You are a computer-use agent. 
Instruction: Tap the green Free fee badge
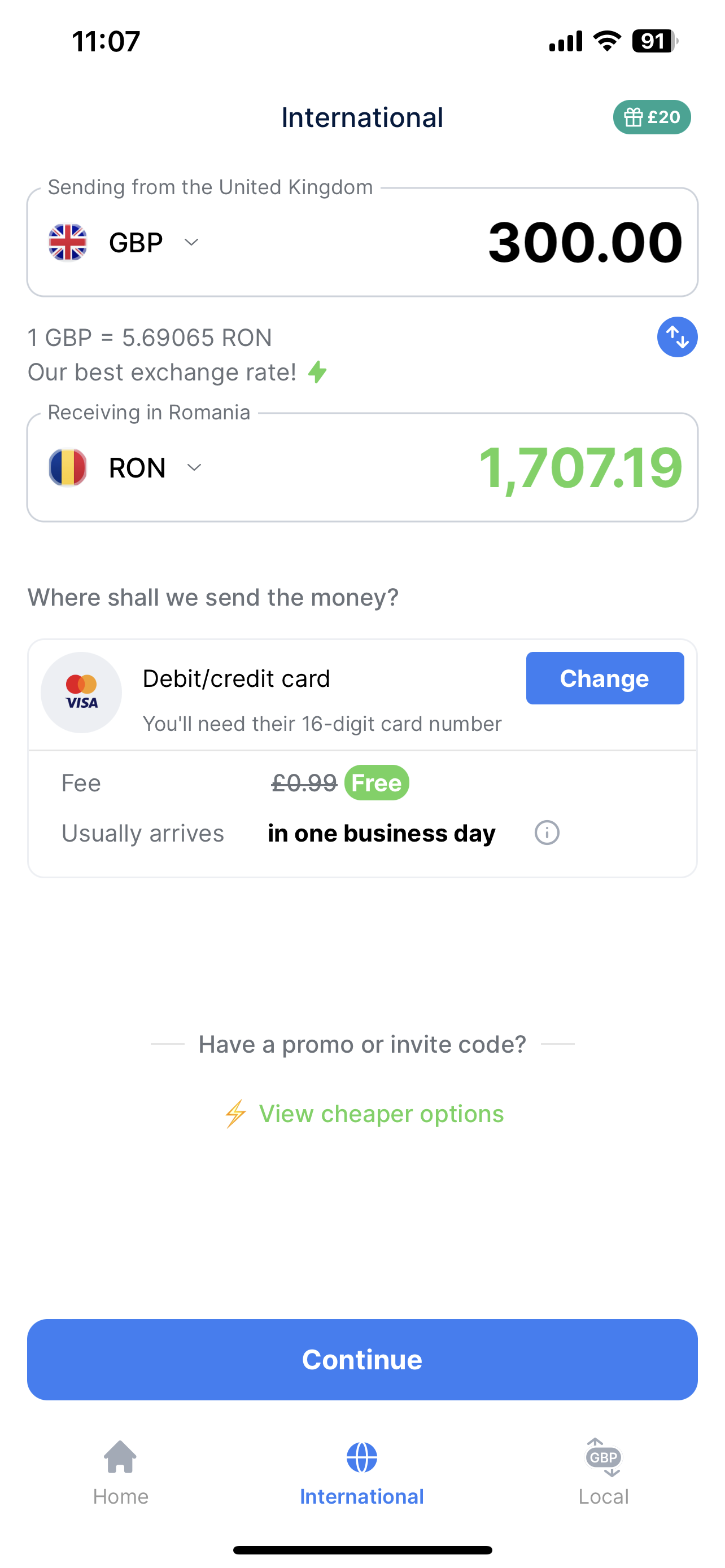[377, 783]
